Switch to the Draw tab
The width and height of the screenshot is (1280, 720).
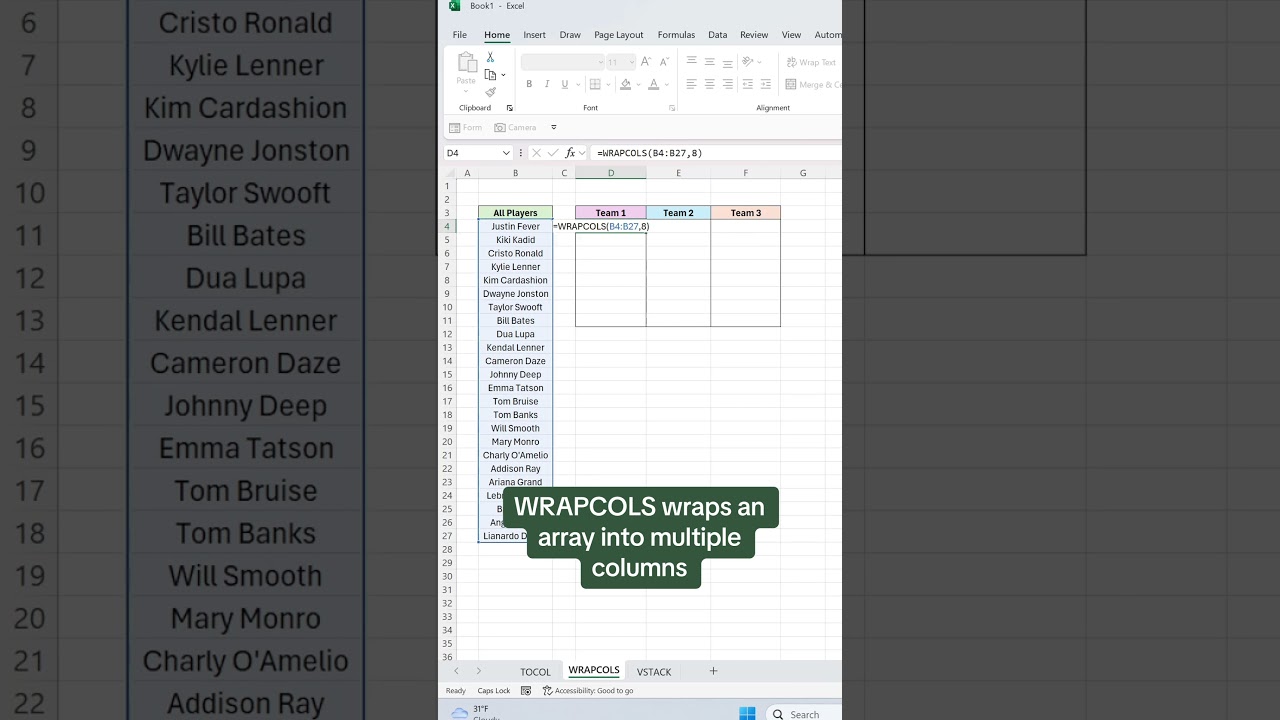[x=570, y=35]
